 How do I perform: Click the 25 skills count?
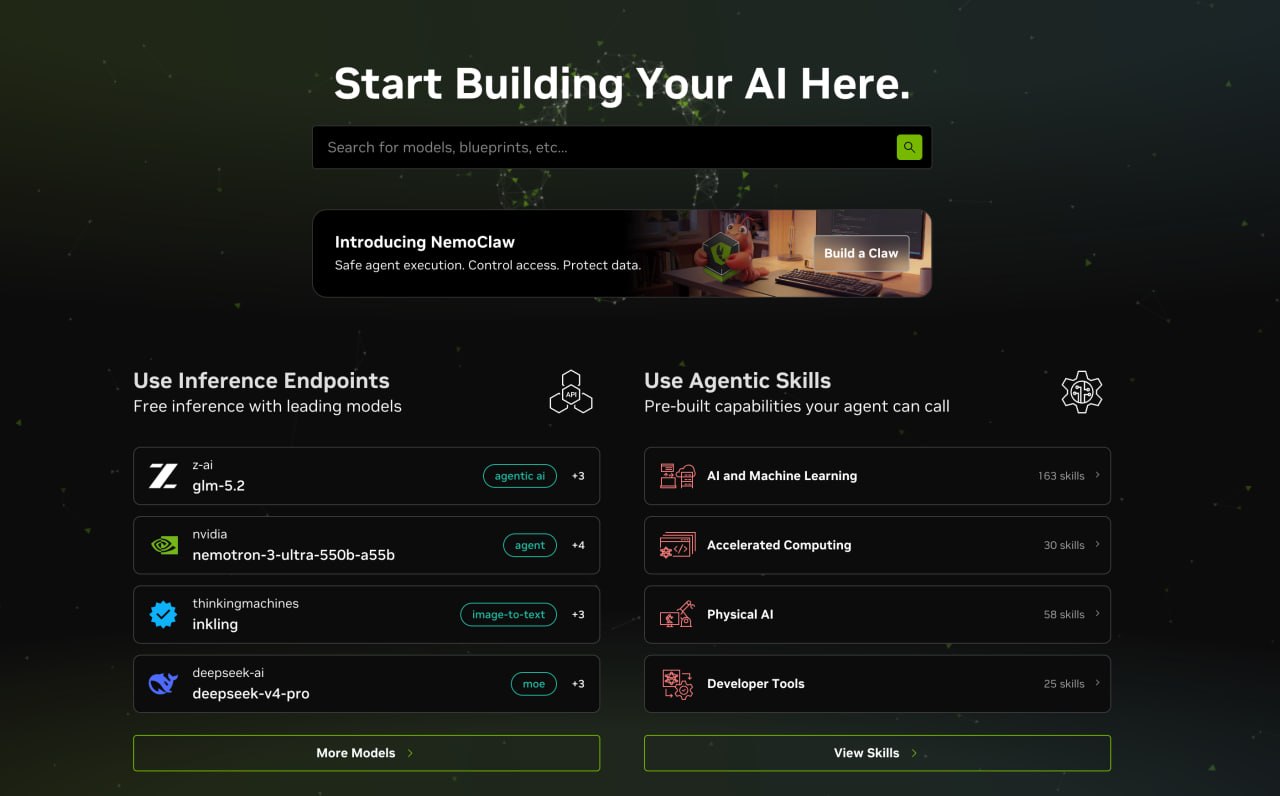[1064, 683]
